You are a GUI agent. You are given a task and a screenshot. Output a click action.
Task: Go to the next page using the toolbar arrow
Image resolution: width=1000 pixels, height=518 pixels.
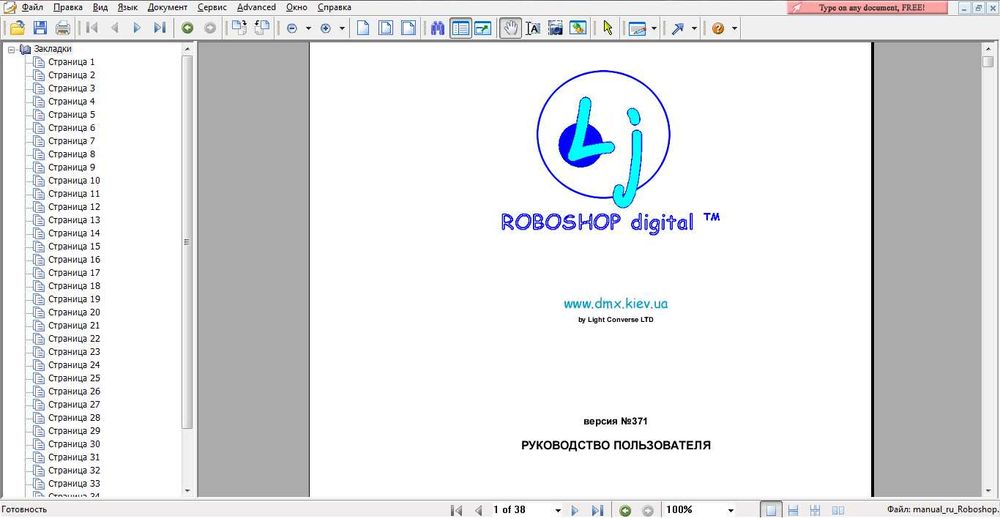click(136, 28)
